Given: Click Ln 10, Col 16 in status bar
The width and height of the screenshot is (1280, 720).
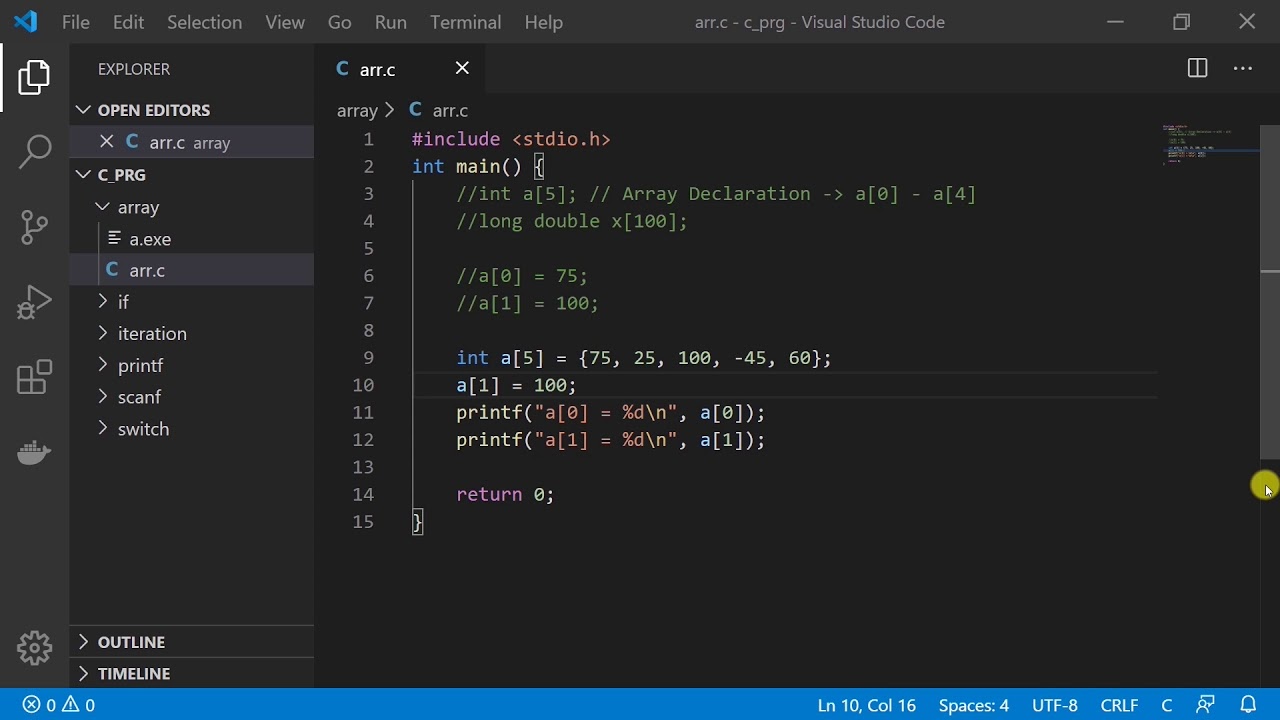Looking at the screenshot, I should pos(867,705).
